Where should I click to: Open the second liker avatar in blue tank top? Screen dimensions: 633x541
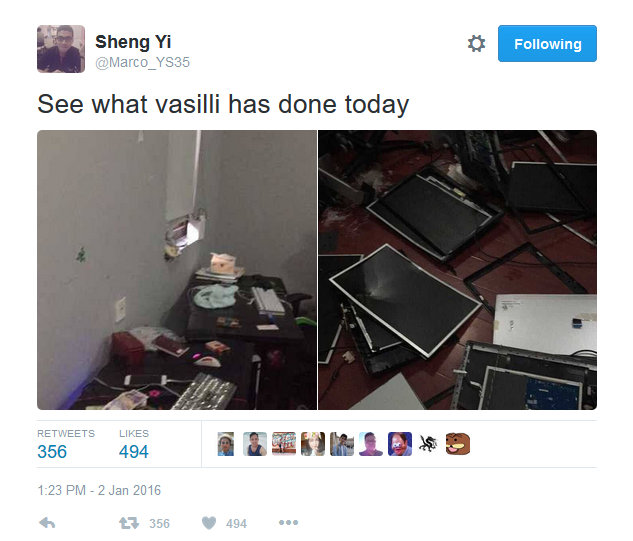click(255, 444)
